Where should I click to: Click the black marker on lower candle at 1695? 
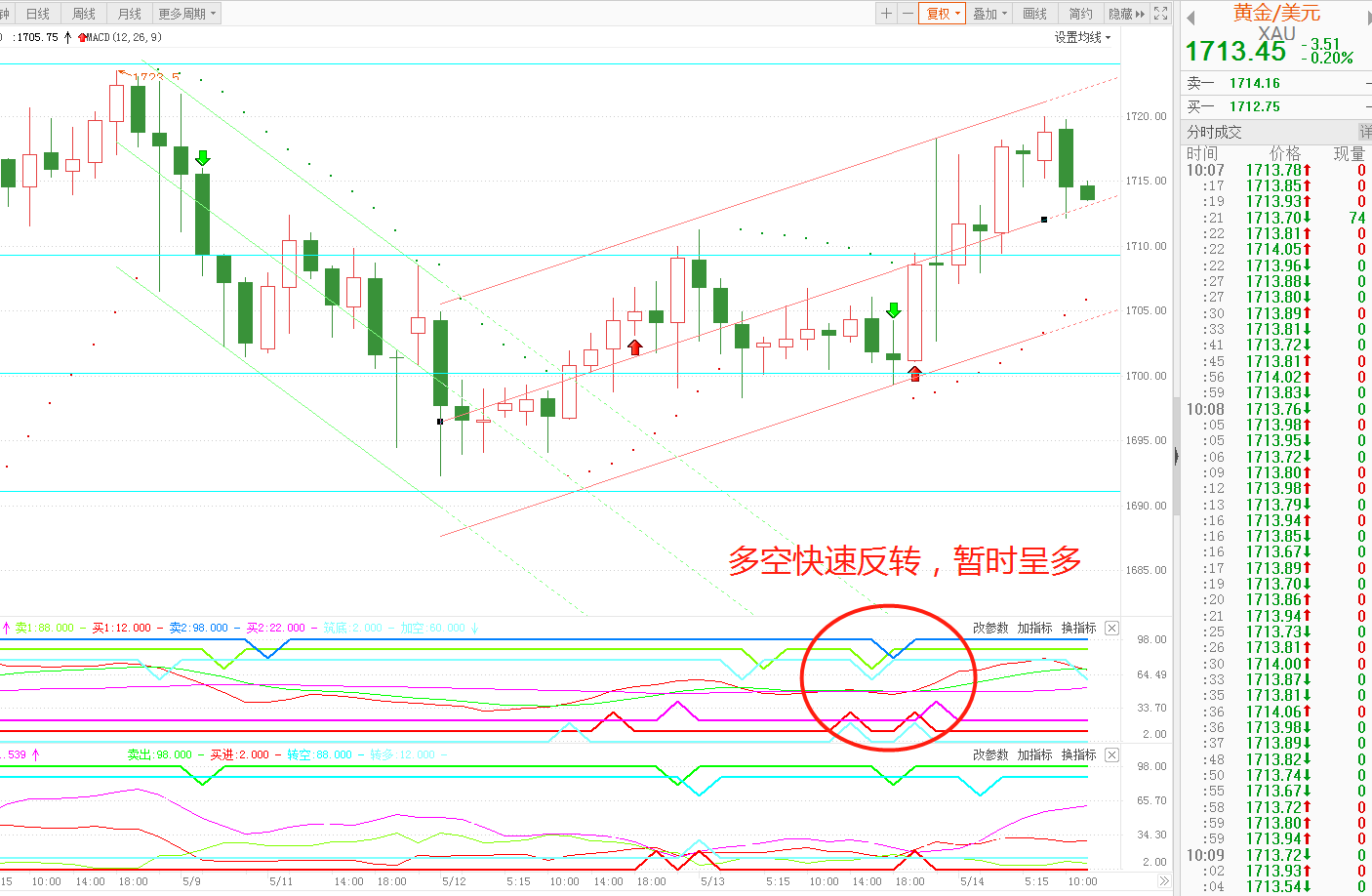pyautogui.click(x=440, y=422)
